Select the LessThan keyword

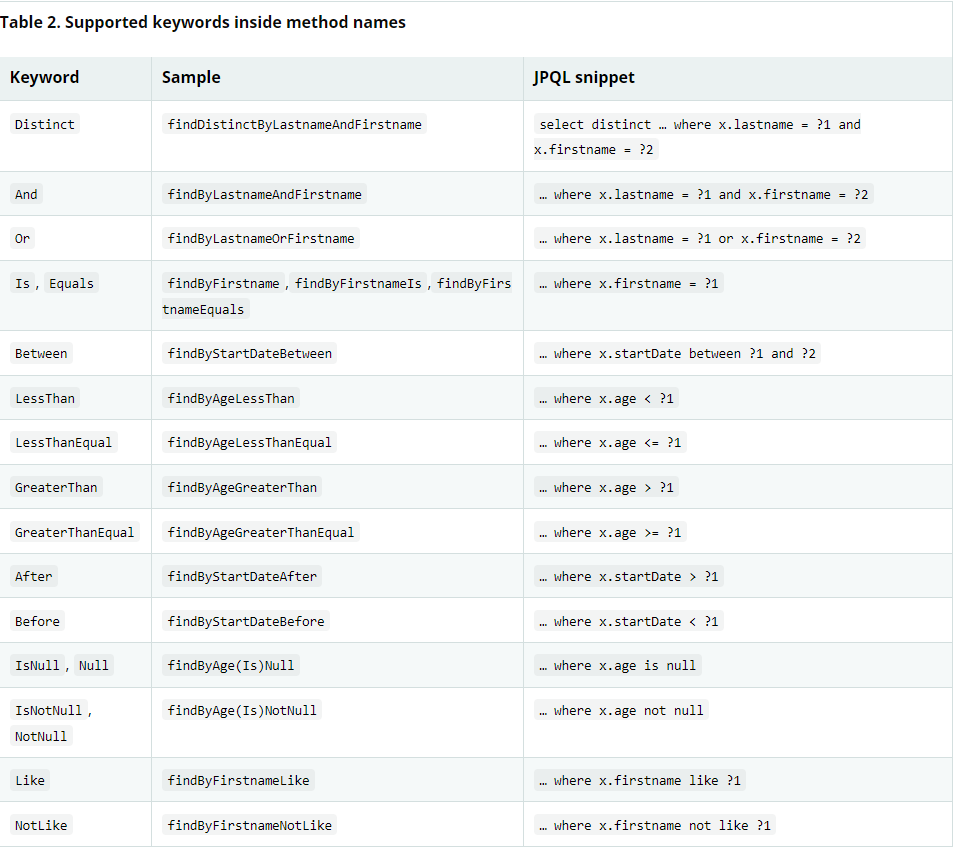[x=45, y=398]
